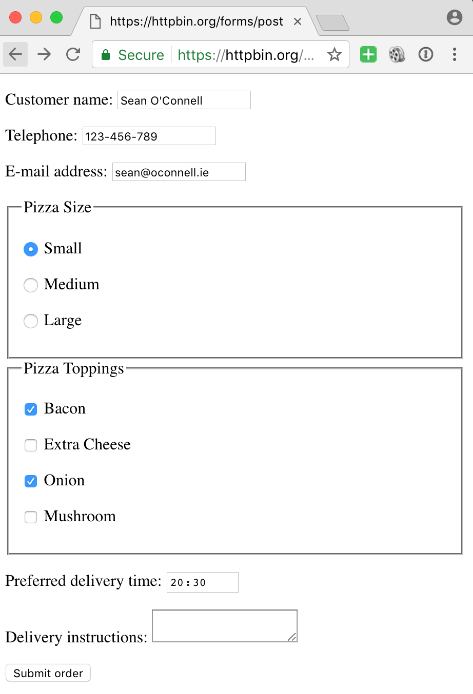This screenshot has height=694, width=473.
Task: Tick the Mushroom topping checkbox
Action: (31, 517)
